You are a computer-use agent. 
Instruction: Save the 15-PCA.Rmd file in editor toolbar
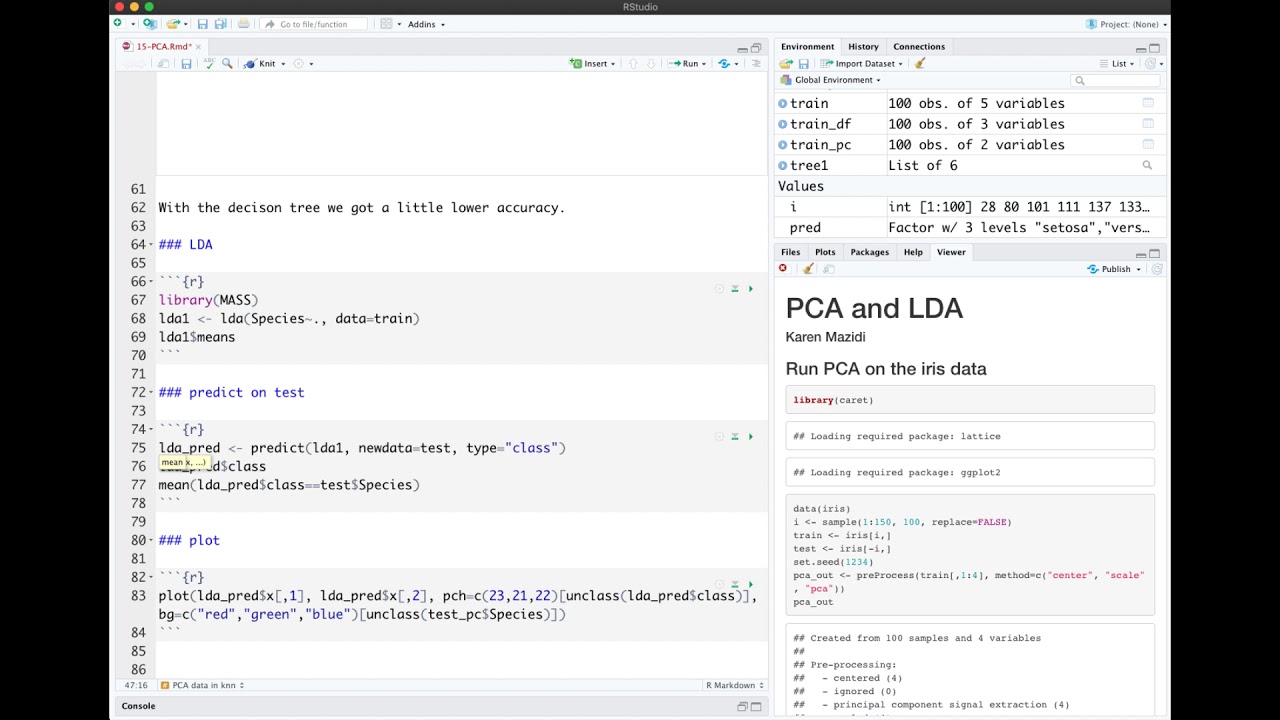pos(186,63)
